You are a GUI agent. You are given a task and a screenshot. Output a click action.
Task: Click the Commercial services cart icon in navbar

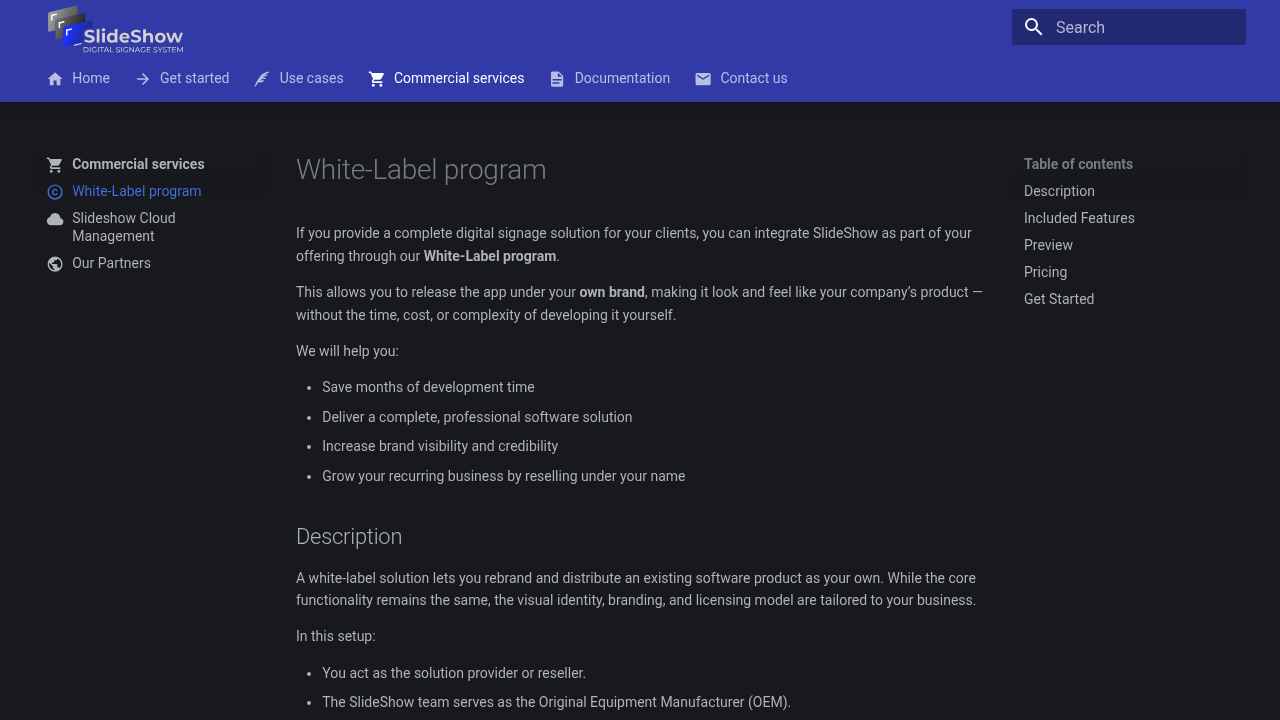(377, 79)
